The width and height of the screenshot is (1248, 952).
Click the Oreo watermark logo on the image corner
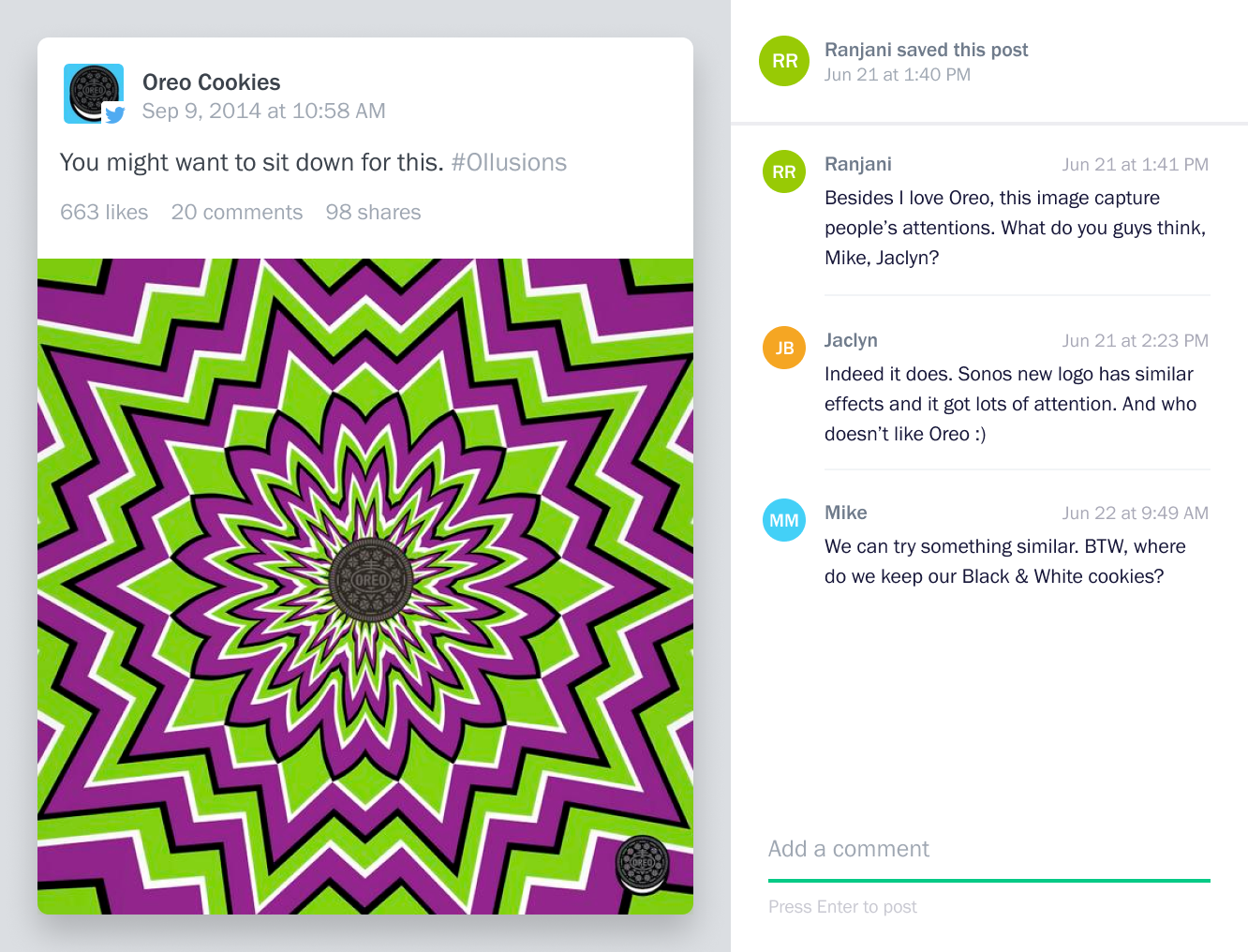[x=643, y=863]
